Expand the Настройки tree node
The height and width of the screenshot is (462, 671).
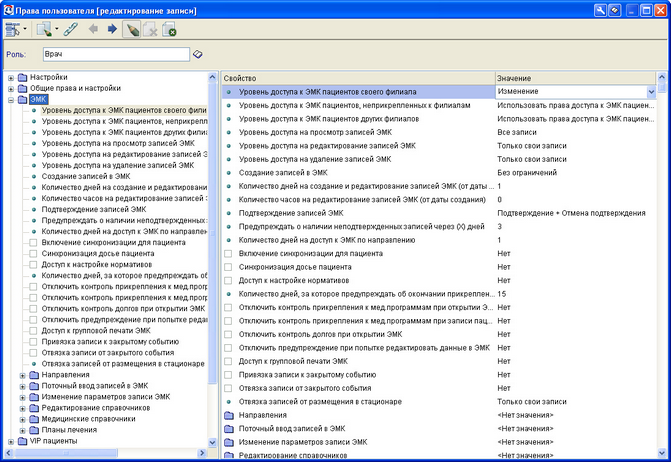coord(11,78)
